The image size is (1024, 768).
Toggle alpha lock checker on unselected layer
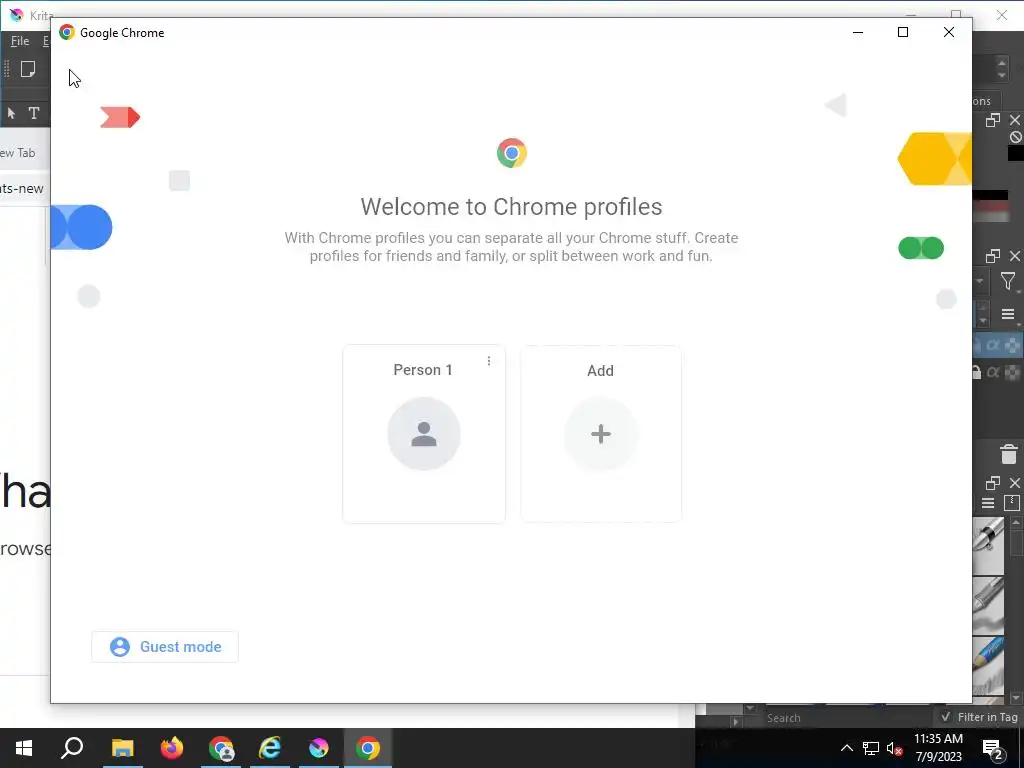coord(1012,373)
